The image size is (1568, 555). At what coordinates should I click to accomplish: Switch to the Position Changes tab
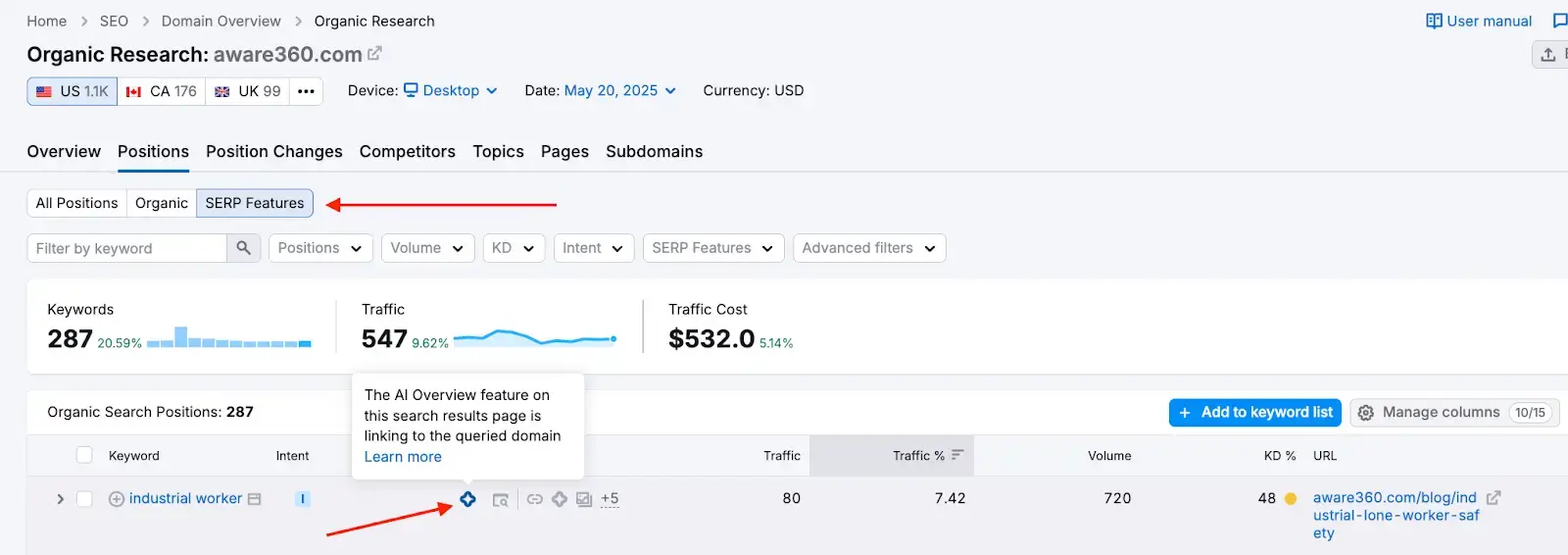pos(273,151)
